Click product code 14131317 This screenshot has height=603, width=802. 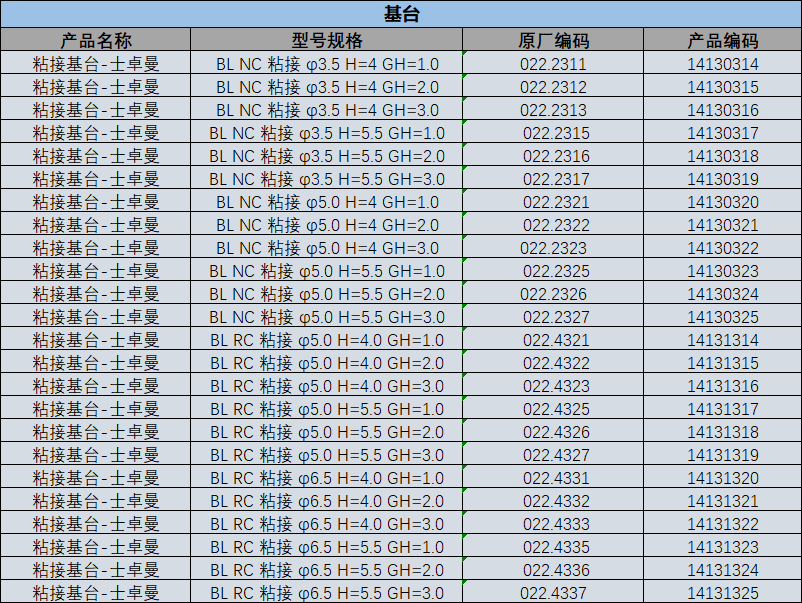(722, 409)
